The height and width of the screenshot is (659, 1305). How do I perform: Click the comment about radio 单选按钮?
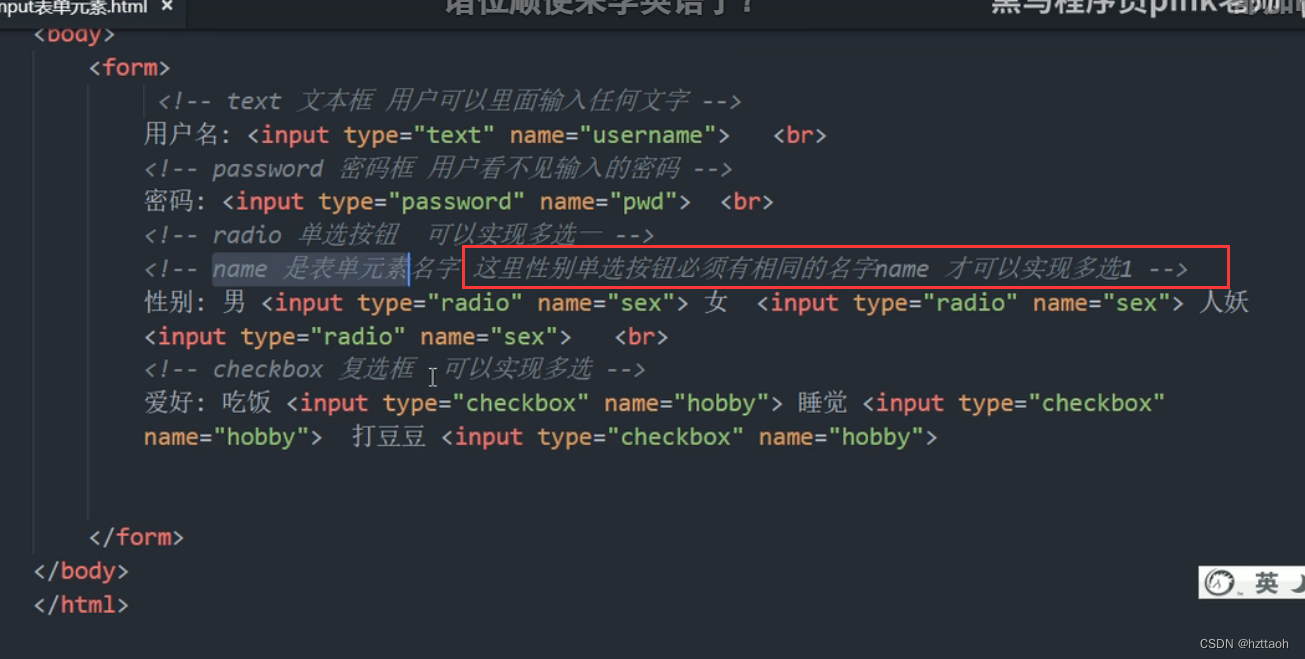399,235
